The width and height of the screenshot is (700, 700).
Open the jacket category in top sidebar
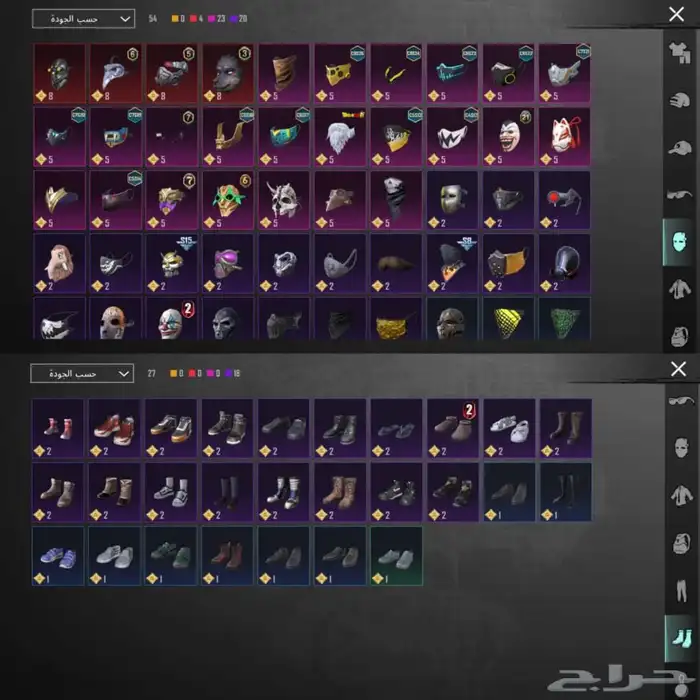pos(679,288)
